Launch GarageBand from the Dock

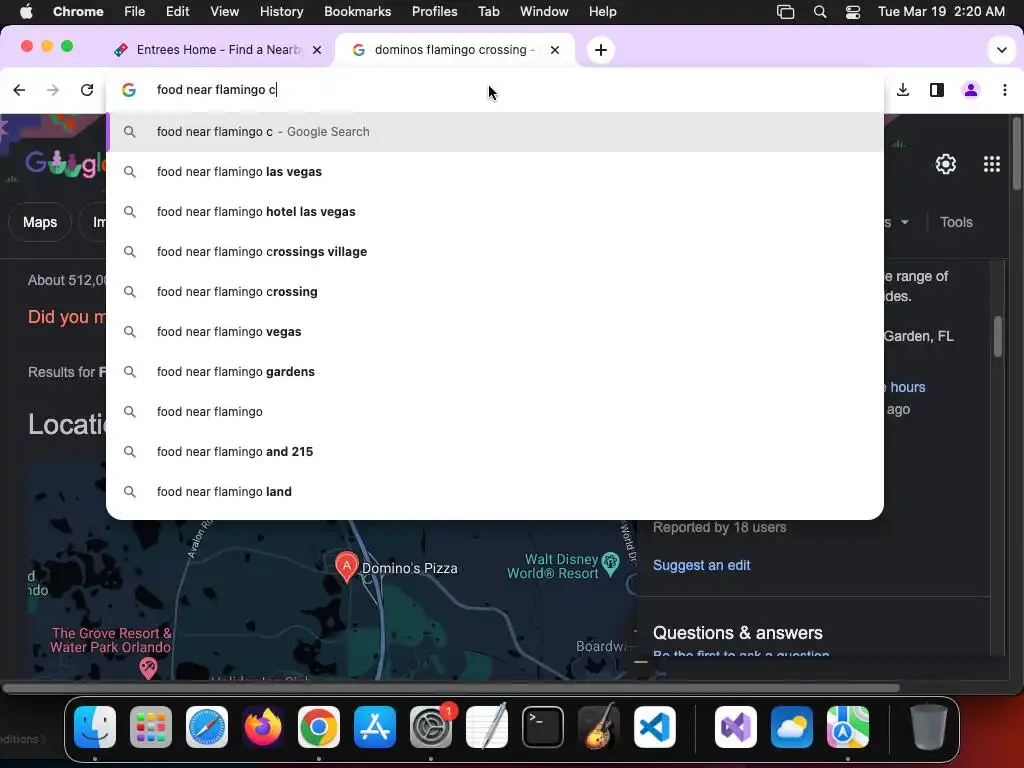pos(599,727)
